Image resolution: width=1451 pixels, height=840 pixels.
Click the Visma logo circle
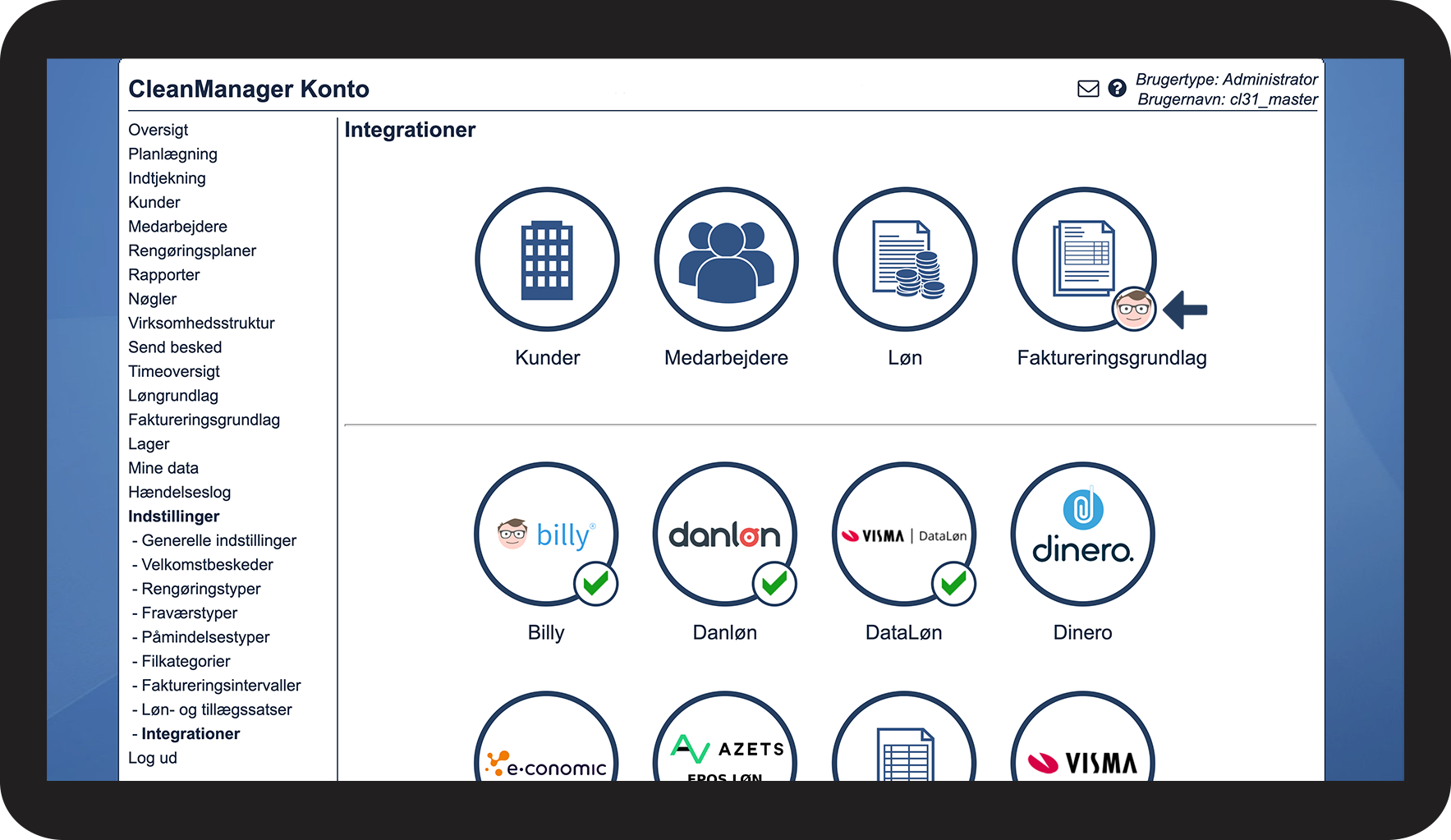pos(1083,737)
